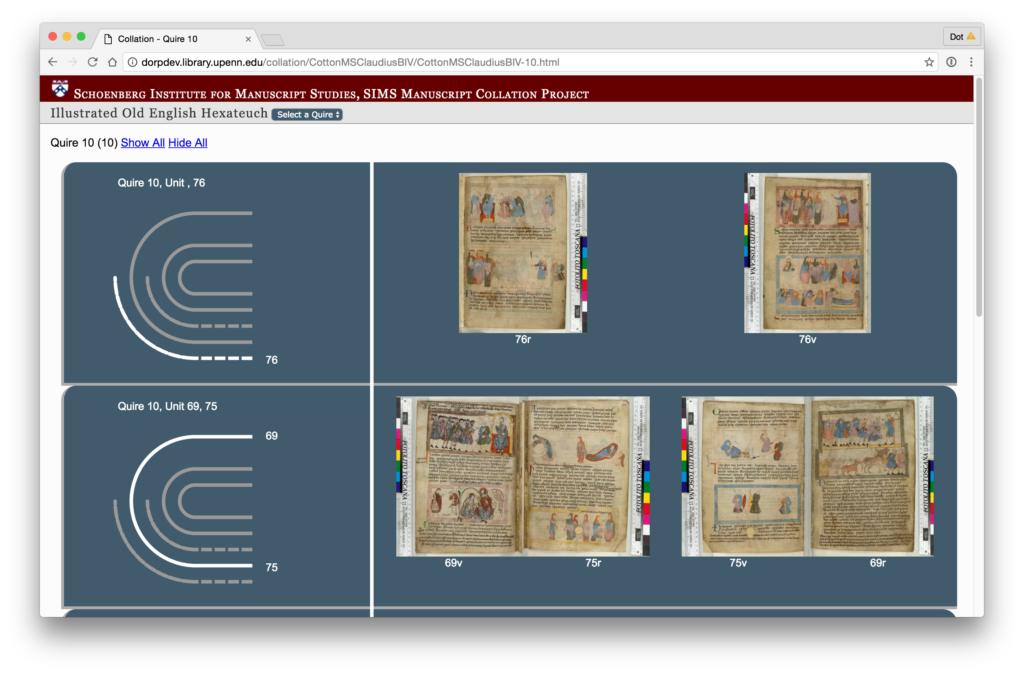
Task: Go back using the browser back arrow
Action: click(x=53, y=62)
